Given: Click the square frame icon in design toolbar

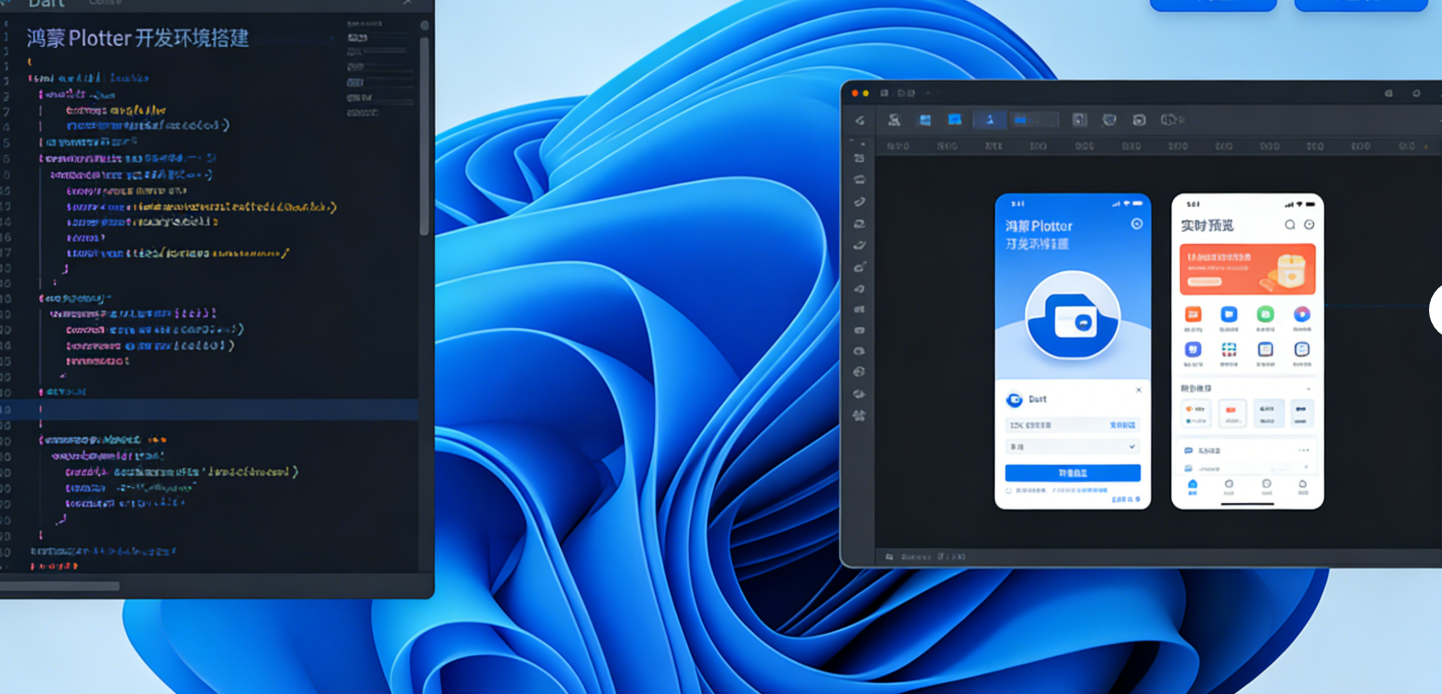Looking at the screenshot, I should [x=1079, y=120].
